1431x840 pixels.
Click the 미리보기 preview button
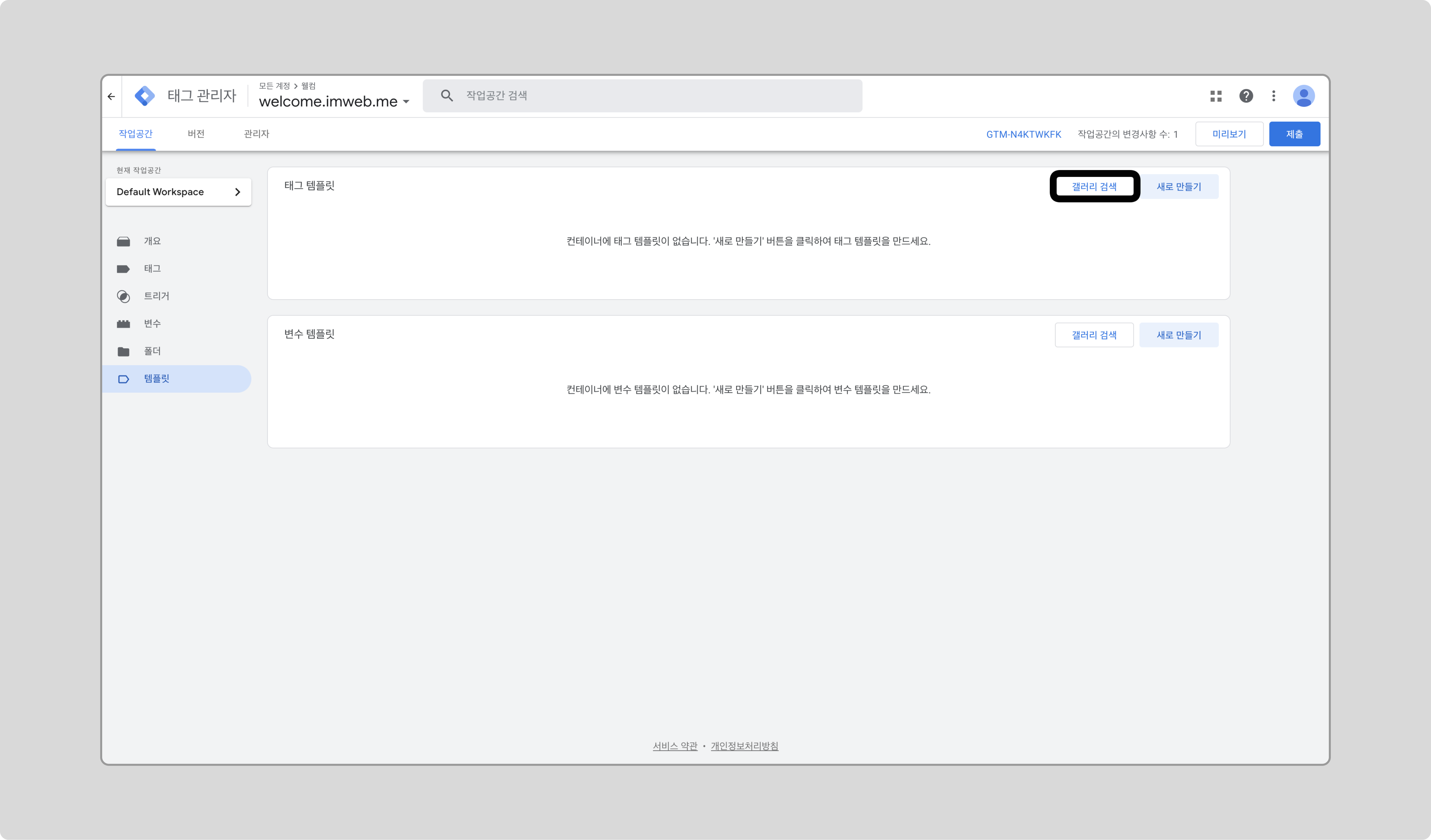click(x=1229, y=134)
